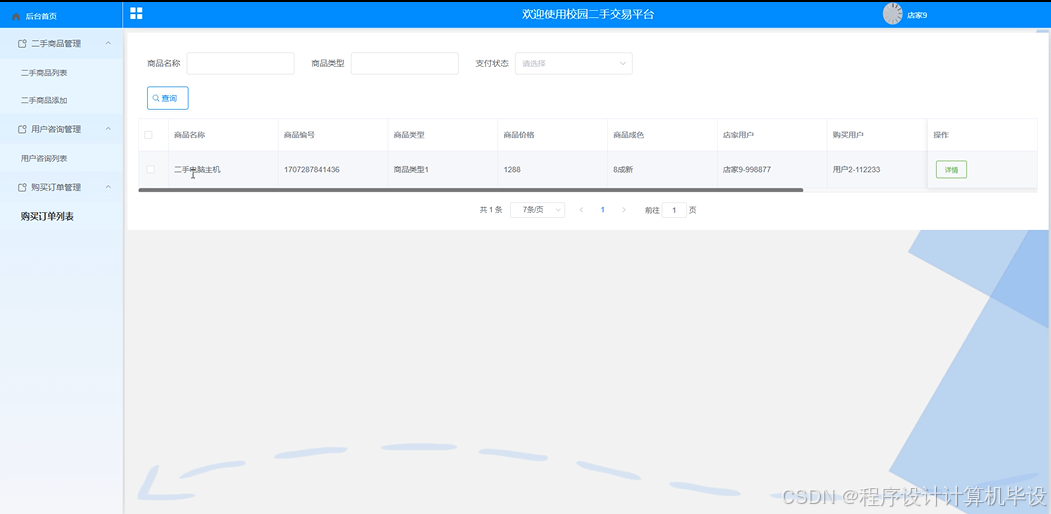Check the row checkbox for 二手电脑主机

[150, 170]
